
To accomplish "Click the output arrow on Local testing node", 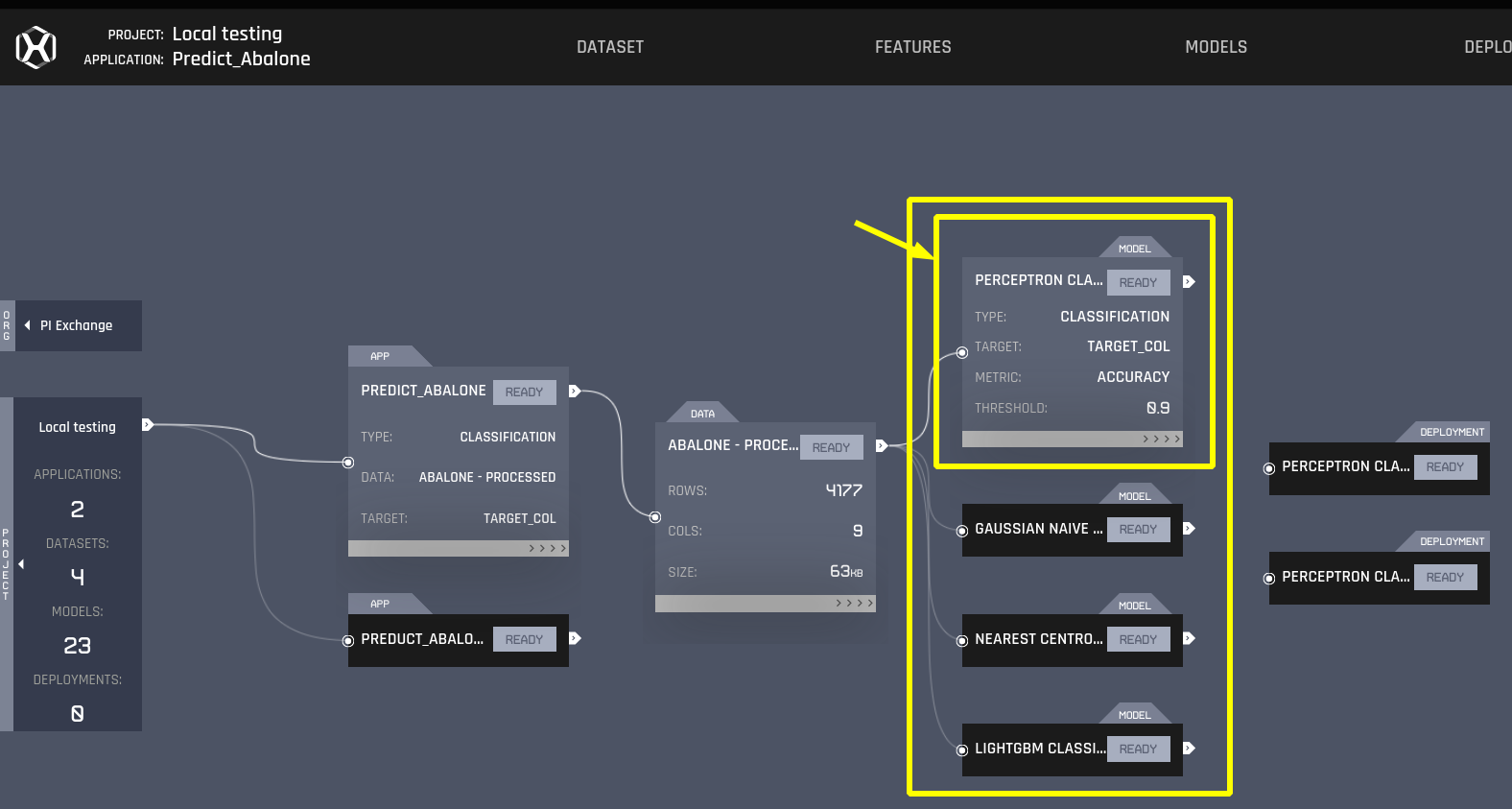I will pyautogui.click(x=148, y=424).
